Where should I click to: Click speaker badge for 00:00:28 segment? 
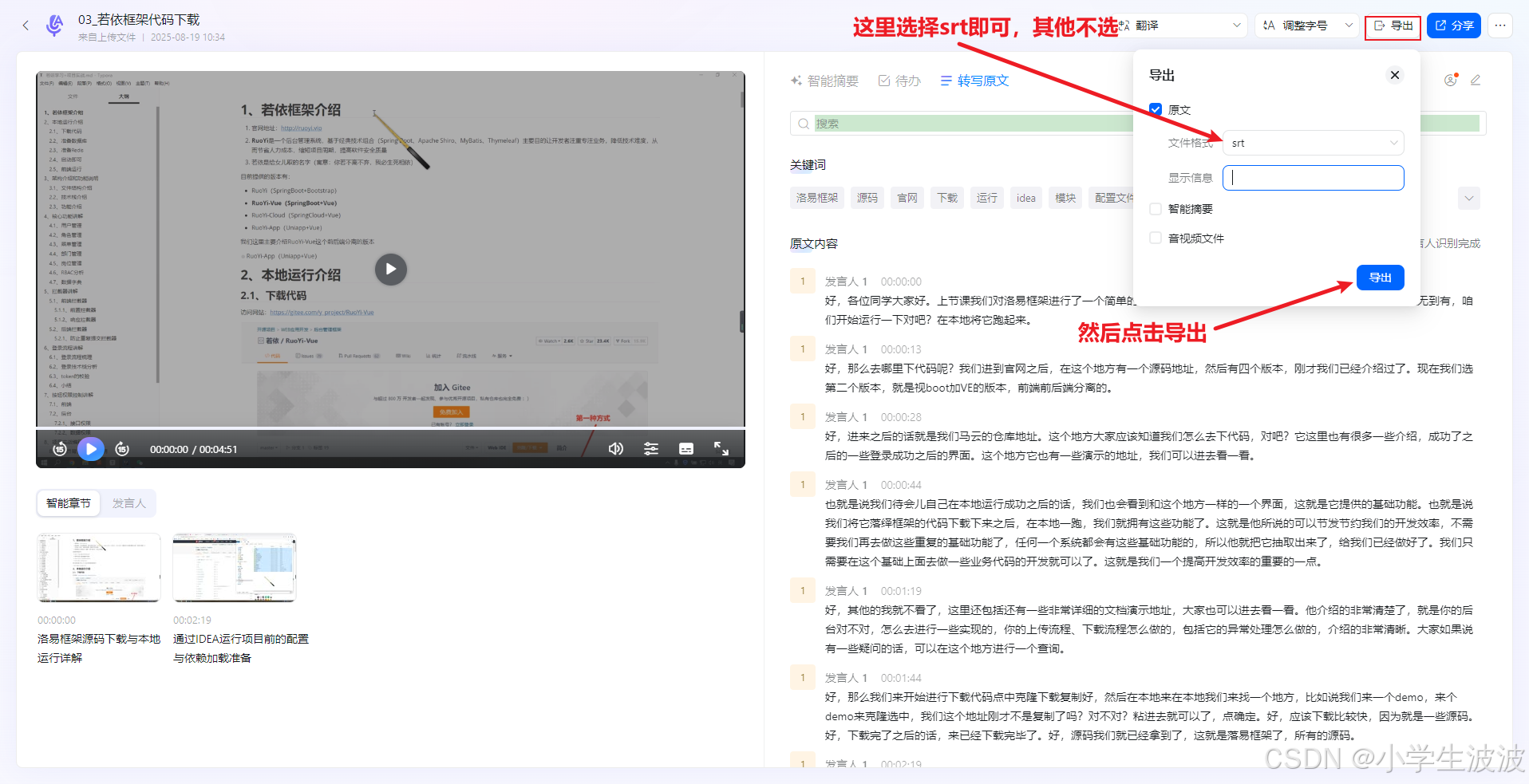point(803,417)
